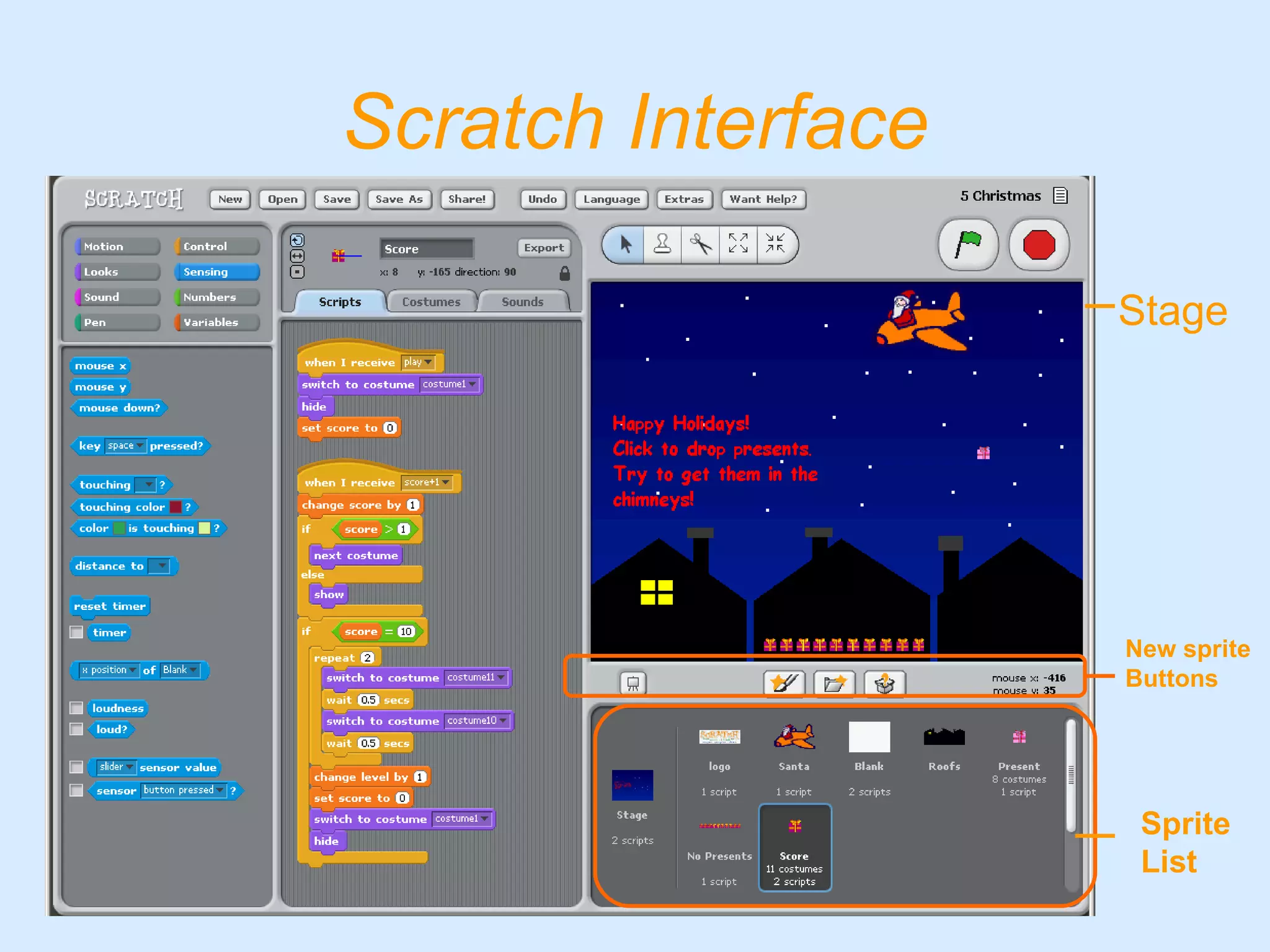The width and height of the screenshot is (1270, 952).
Task: Click the green color swatch in color block
Action: point(118,528)
